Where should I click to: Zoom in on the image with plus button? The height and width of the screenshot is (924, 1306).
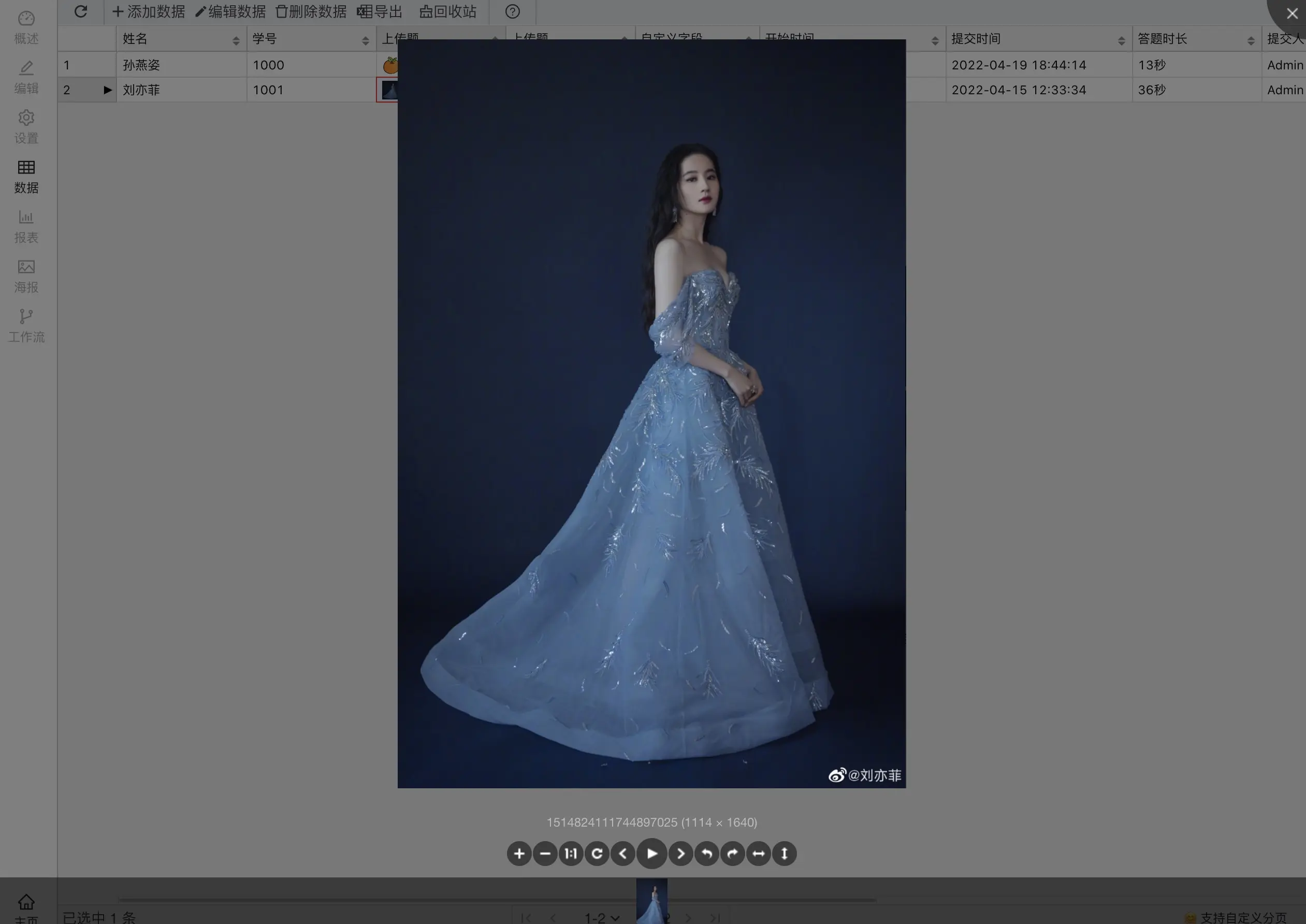pyautogui.click(x=519, y=854)
